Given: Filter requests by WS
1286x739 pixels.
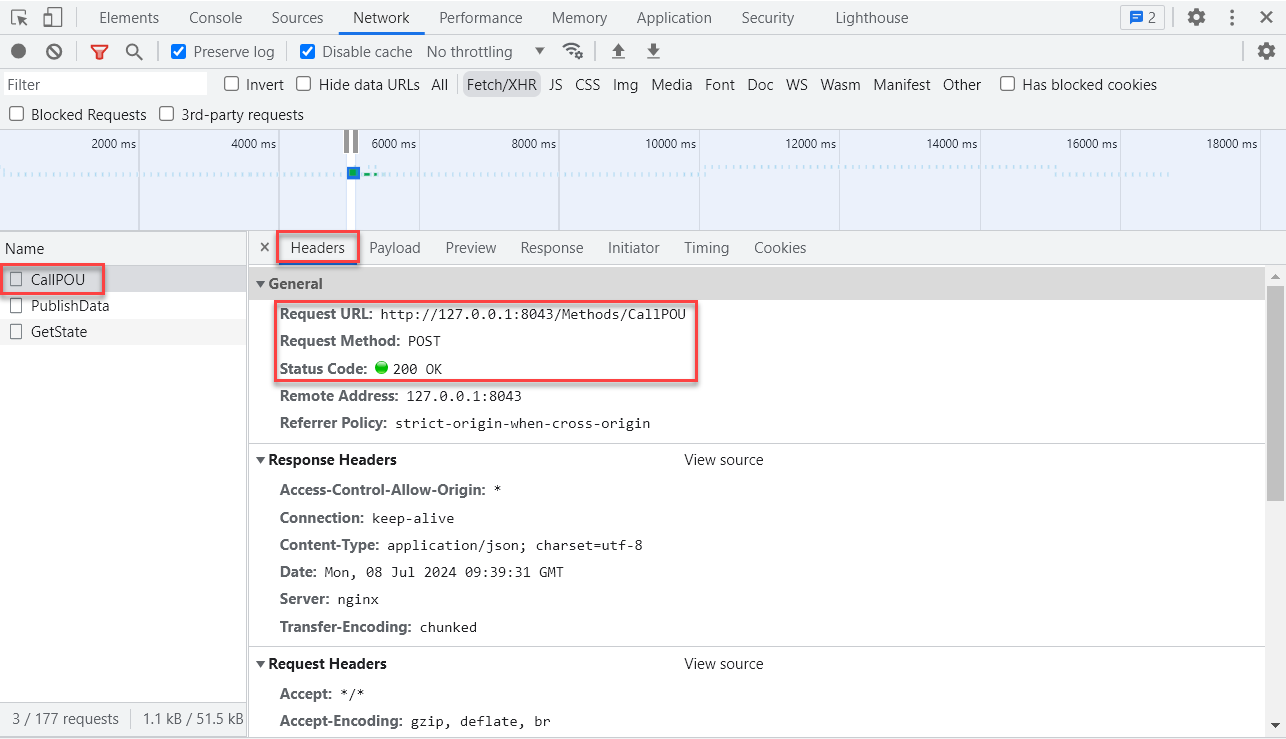Looking at the screenshot, I should [797, 84].
